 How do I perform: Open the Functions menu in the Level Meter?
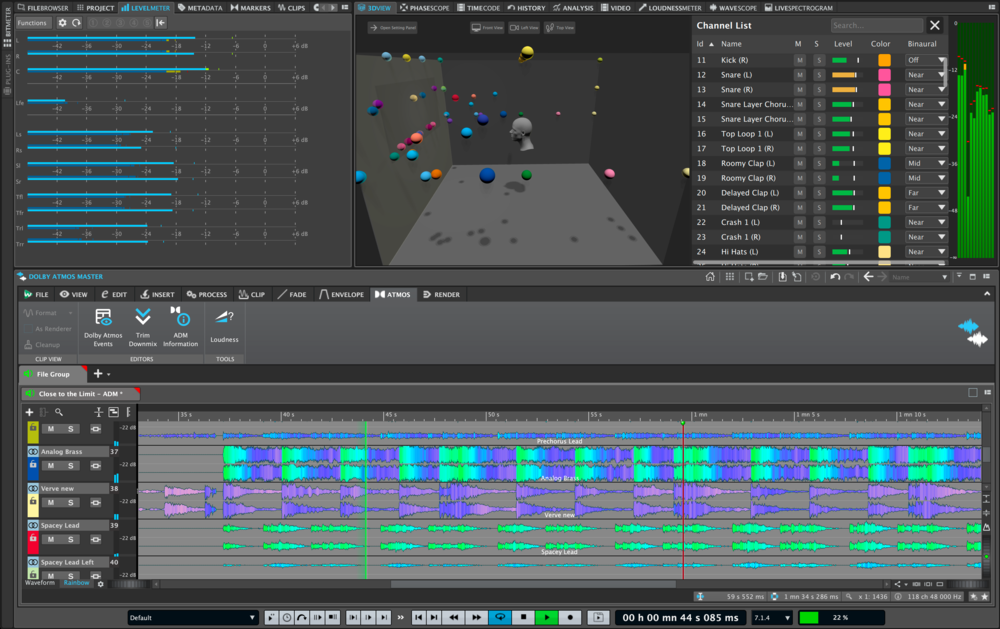click(30, 22)
